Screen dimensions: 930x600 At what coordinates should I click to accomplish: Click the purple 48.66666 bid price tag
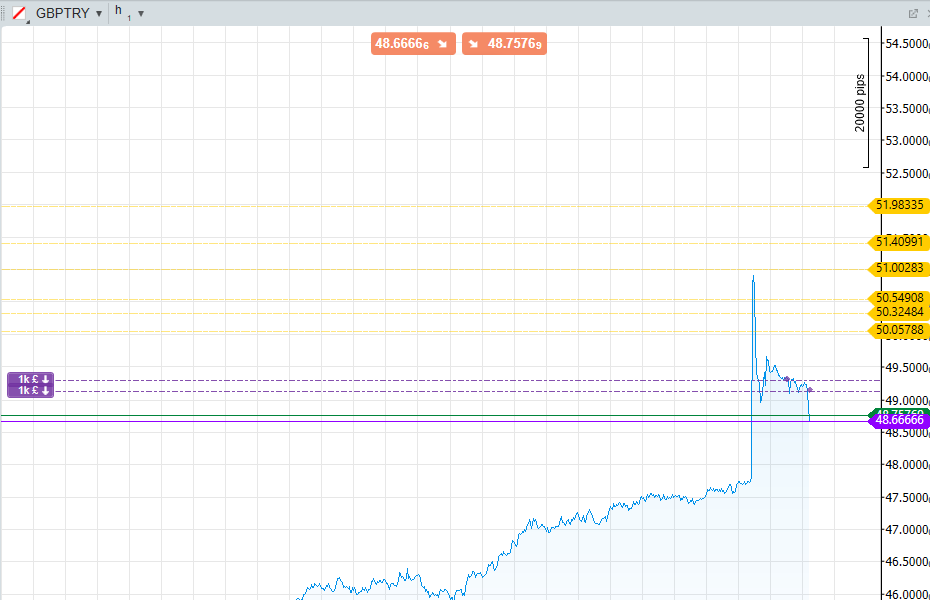(899, 421)
